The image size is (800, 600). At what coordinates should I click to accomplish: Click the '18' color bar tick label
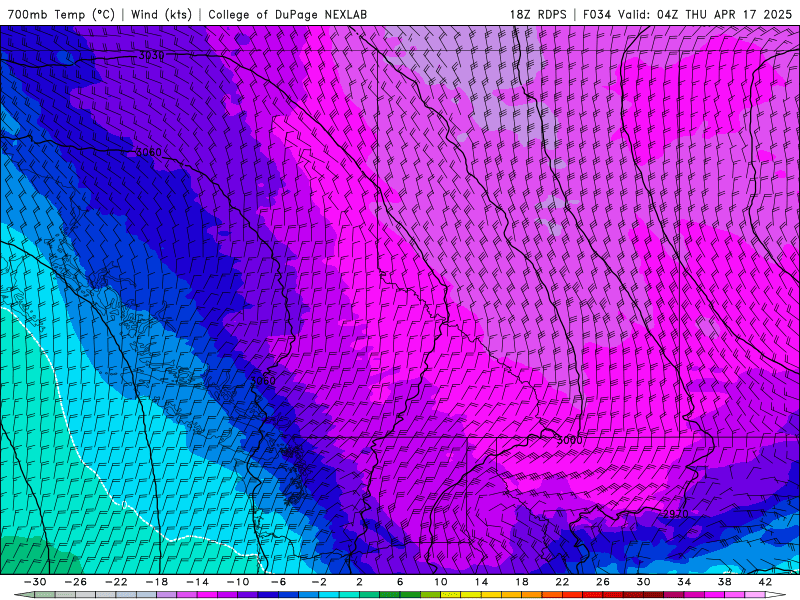click(521, 582)
